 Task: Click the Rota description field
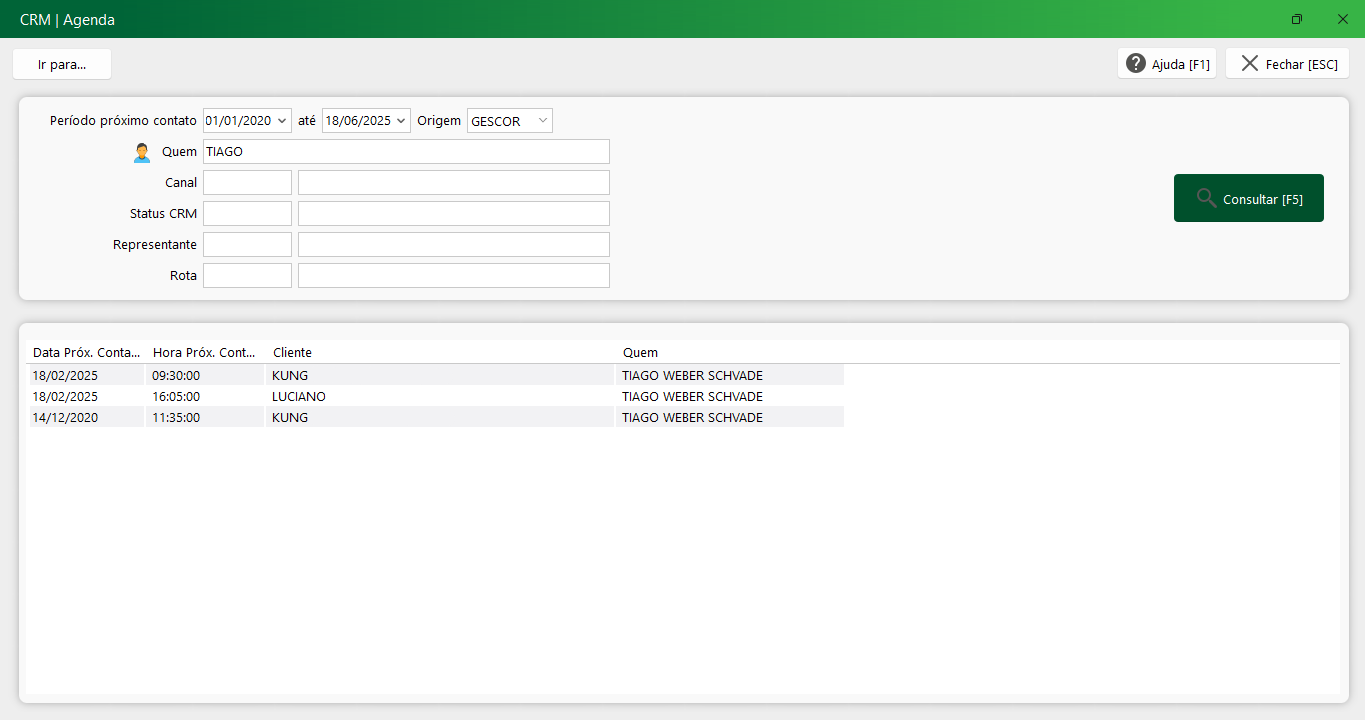click(x=453, y=276)
